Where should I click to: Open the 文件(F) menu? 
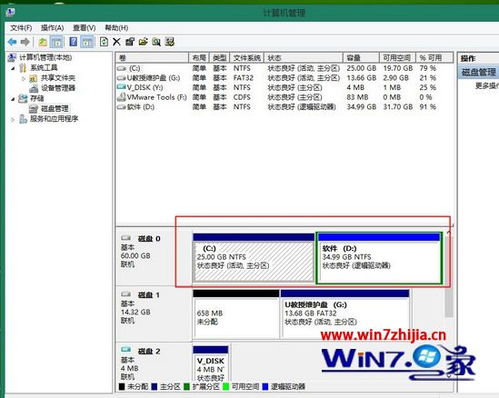[x=21, y=28]
